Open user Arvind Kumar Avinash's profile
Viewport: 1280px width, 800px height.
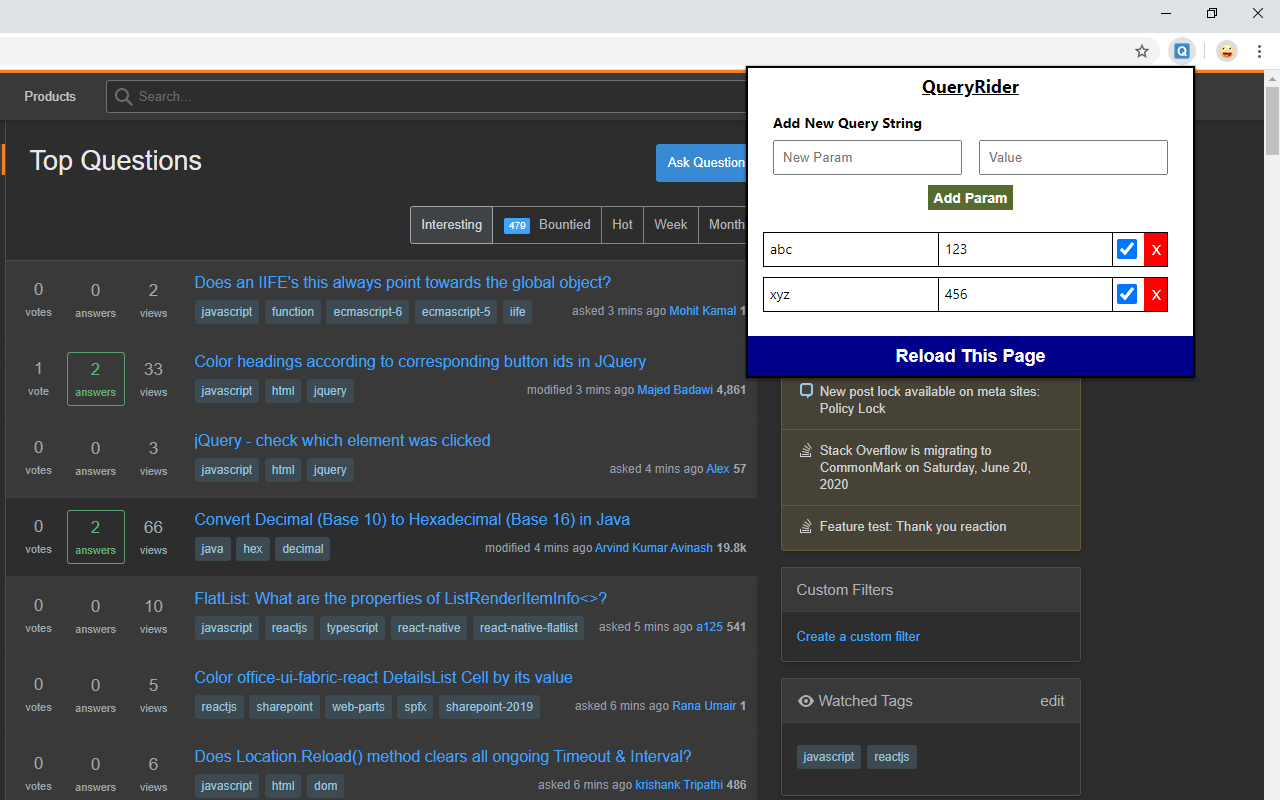pyautogui.click(x=654, y=548)
